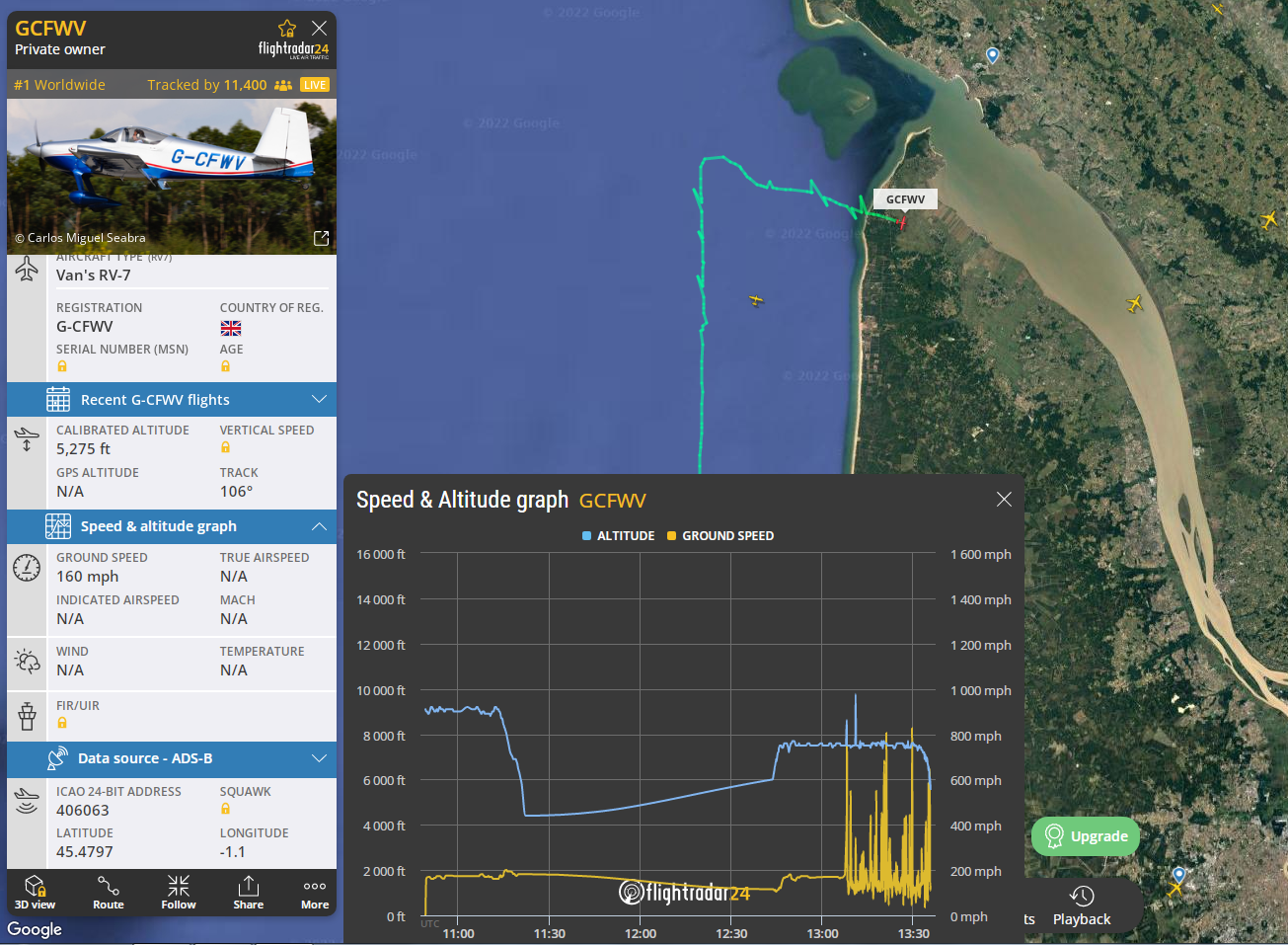This screenshot has height=945, width=1288.
Task: Click the lock icon under Serial Number (MSN)
Action: click(x=62, y=366)
